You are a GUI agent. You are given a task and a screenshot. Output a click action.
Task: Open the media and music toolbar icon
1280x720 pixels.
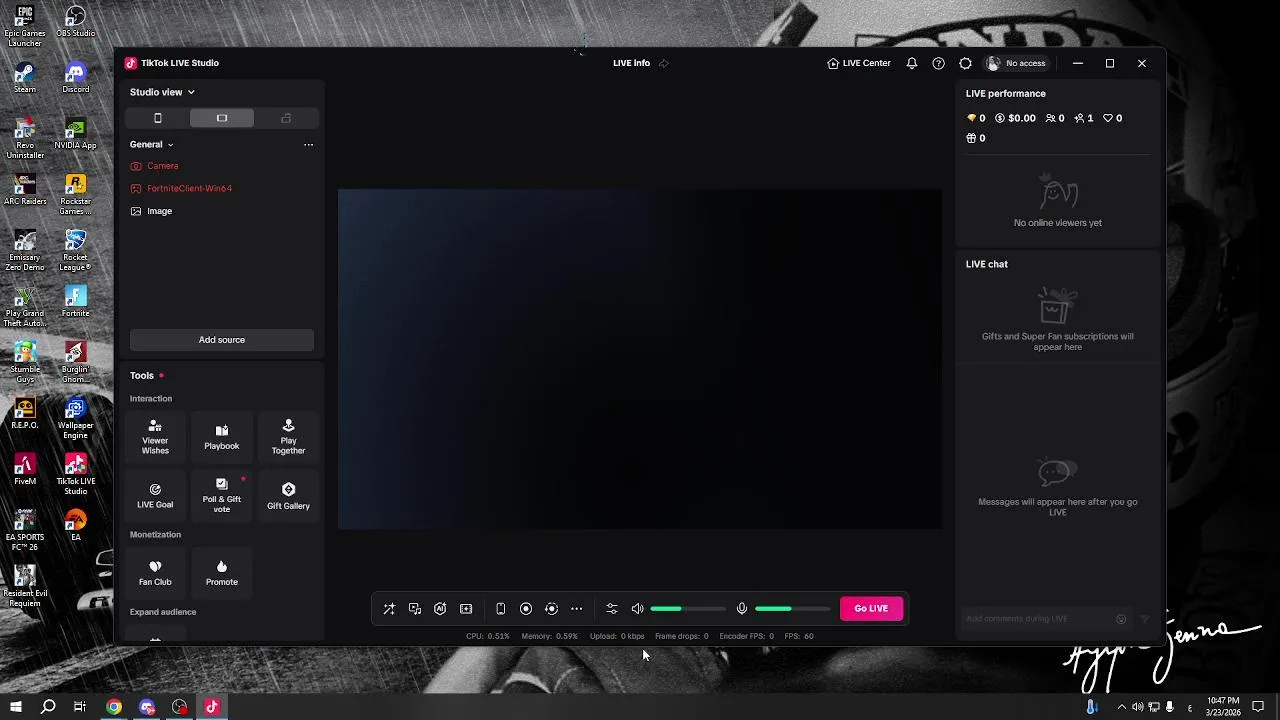point(415,609)
